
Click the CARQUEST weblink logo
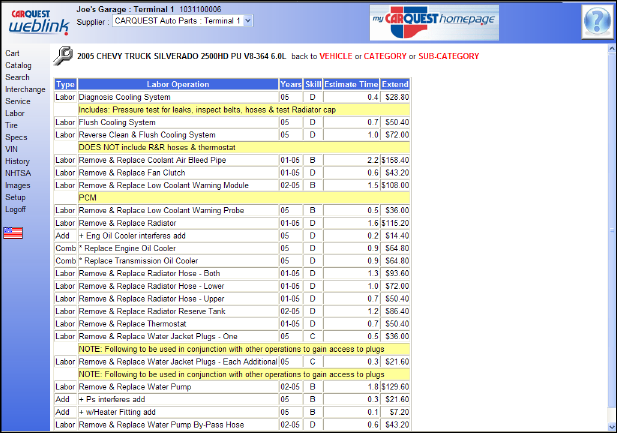pyautogui.click(x=39, y=22)
